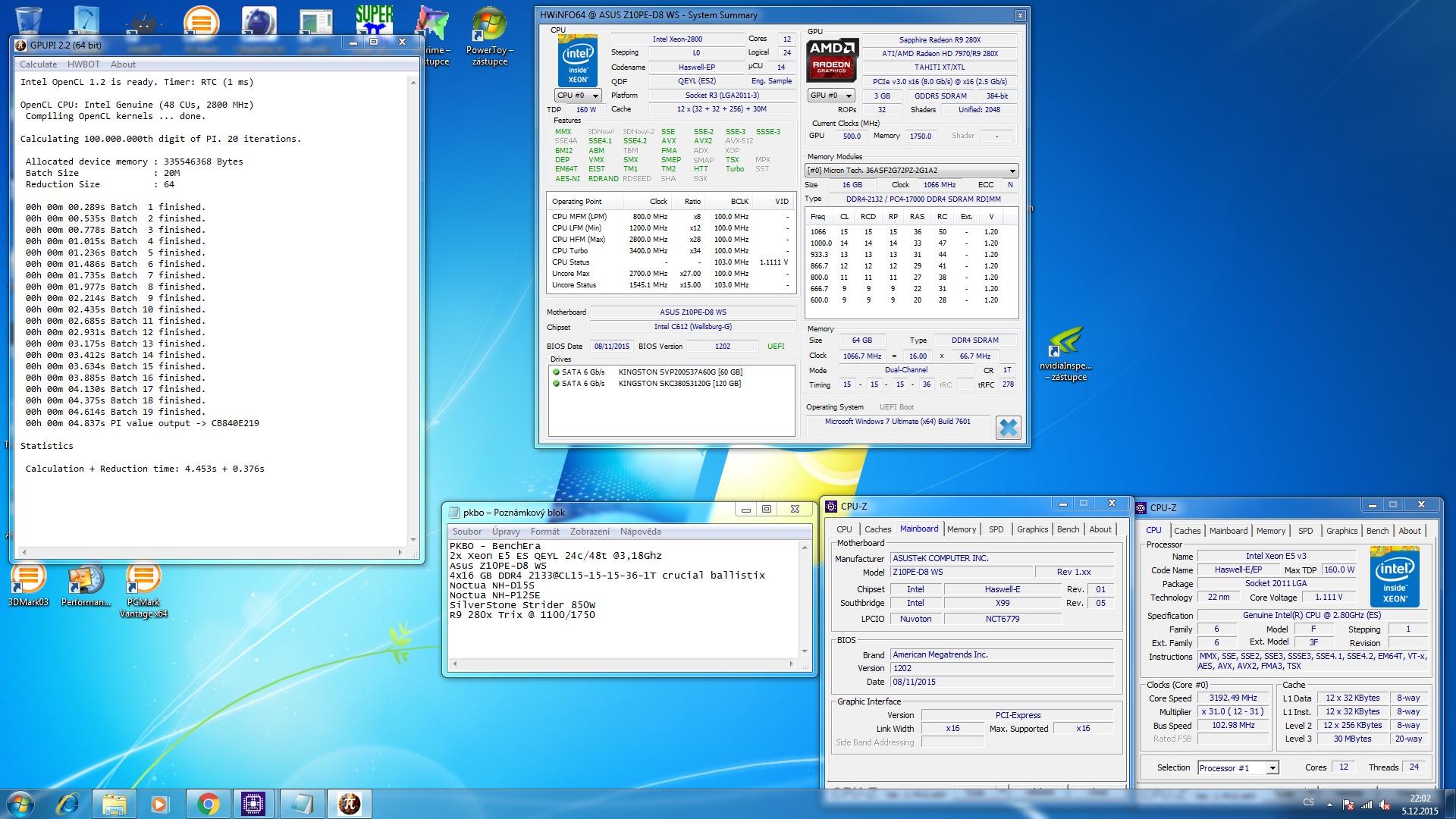
Task: Open the Calculate menu in GPUPI
Action: (38, 64)
